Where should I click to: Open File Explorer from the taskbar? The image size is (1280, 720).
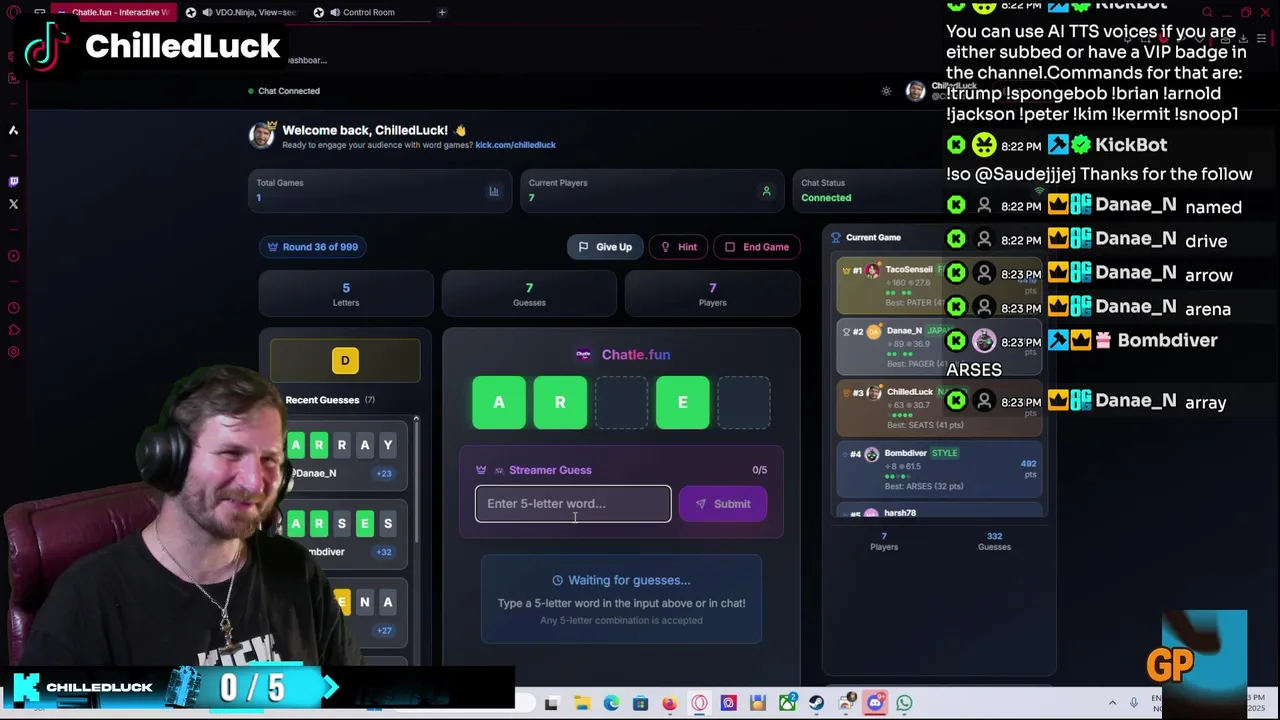point(582,703)
